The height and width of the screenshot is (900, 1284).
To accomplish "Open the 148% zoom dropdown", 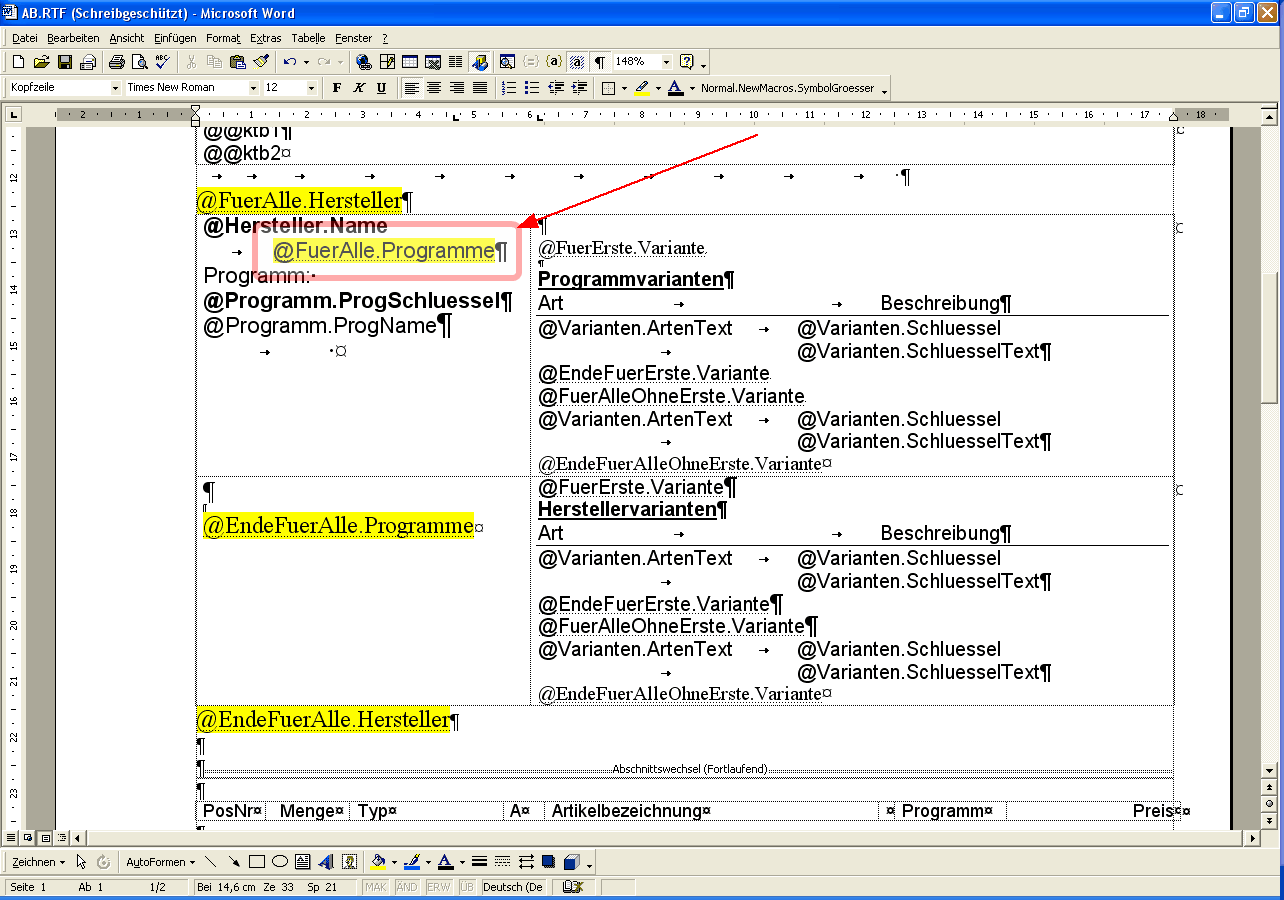I will click(x=666, y=62).
